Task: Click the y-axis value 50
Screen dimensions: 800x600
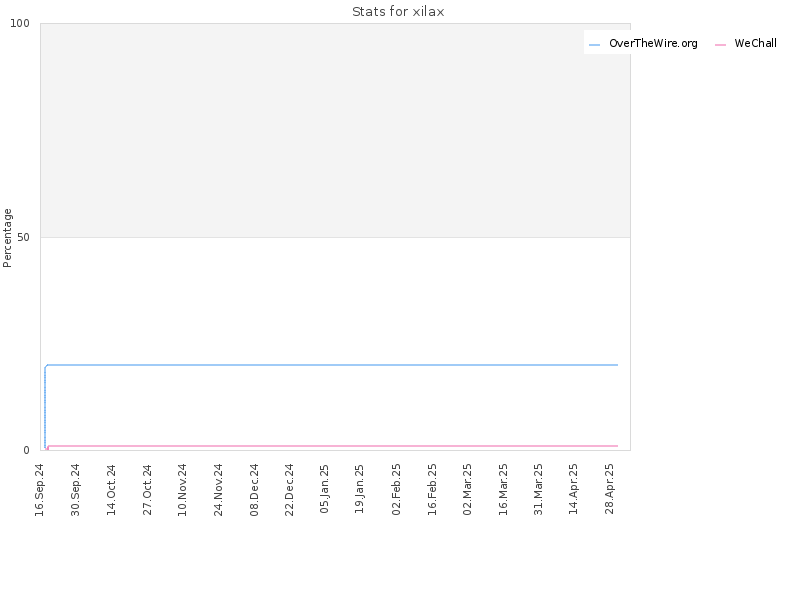Action: [23, 237]
